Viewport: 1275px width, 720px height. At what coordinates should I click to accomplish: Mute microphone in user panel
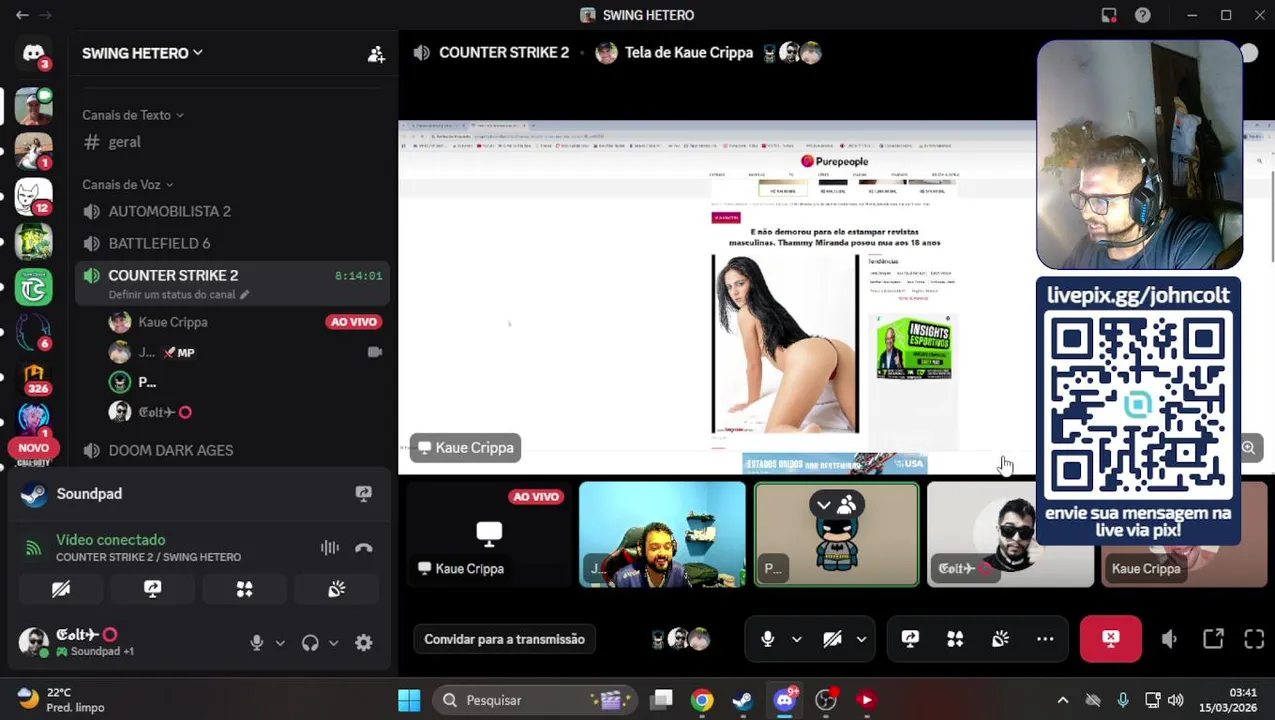click(x=257, y=643)
